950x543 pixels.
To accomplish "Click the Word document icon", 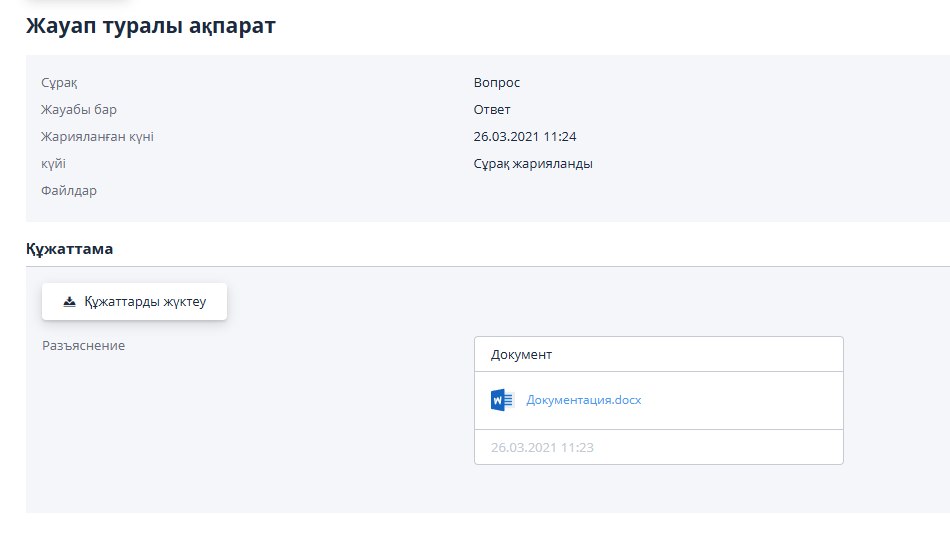I will 502,400.
